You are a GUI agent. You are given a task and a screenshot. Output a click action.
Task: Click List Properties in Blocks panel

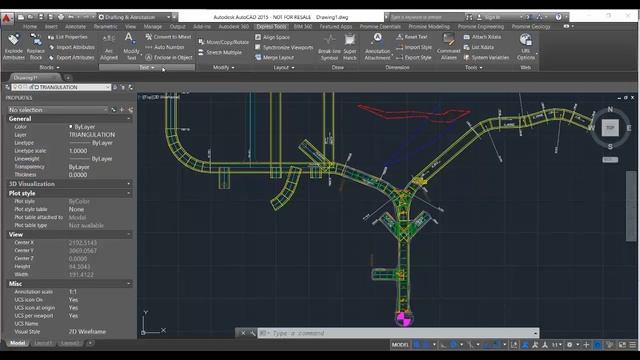(68, 37)
